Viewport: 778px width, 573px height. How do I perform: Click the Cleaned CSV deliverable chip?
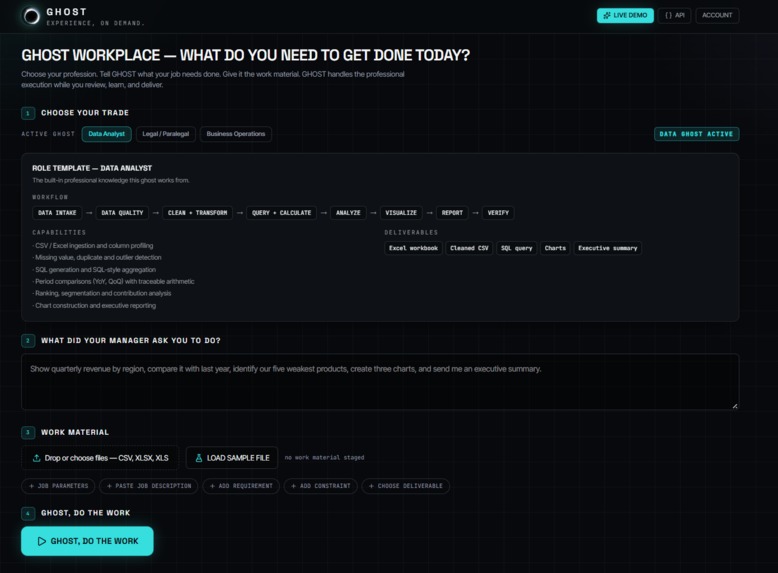click(x=469, y=248)
